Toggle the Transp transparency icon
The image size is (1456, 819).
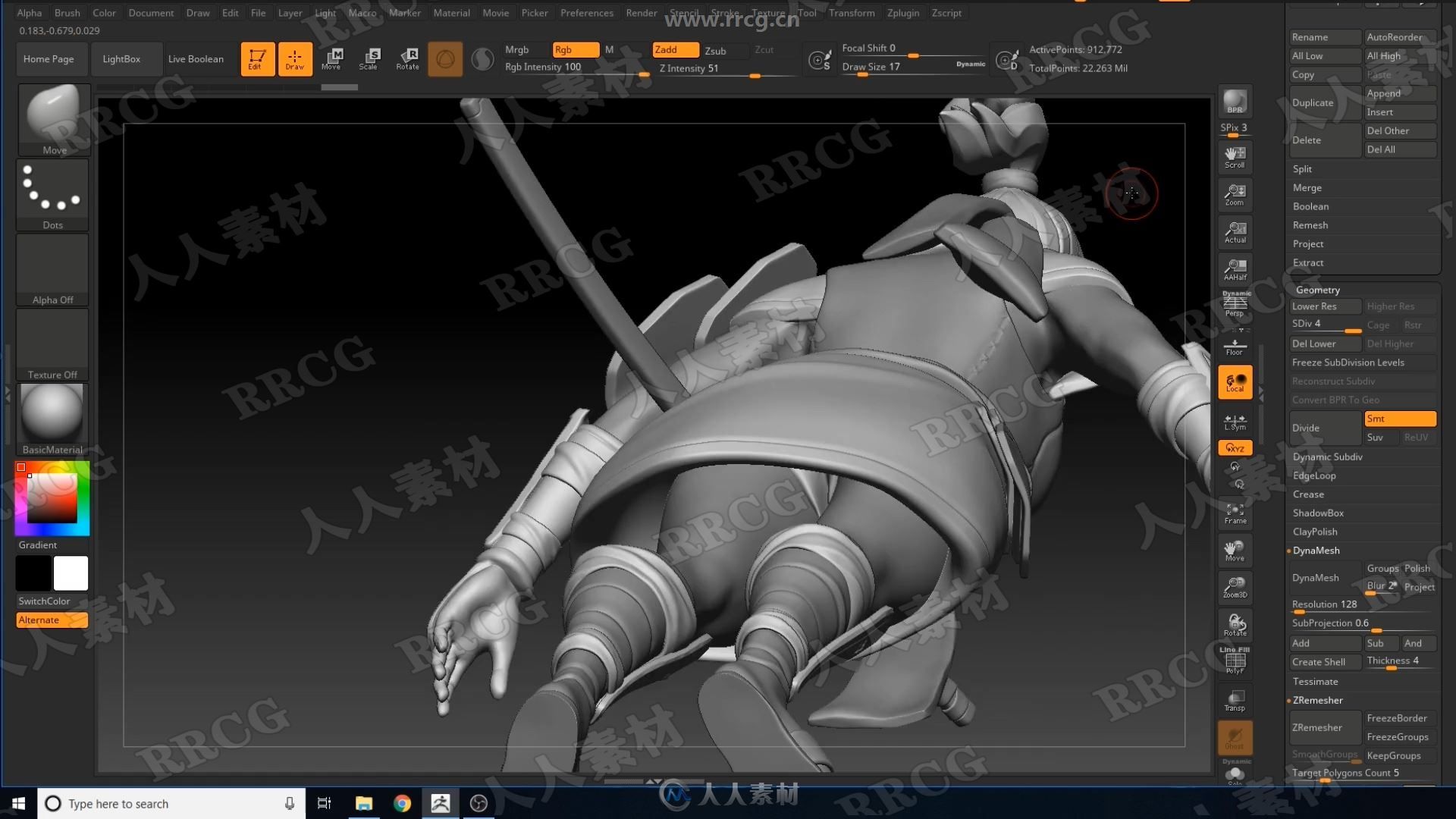click(x=1235, y=701)
